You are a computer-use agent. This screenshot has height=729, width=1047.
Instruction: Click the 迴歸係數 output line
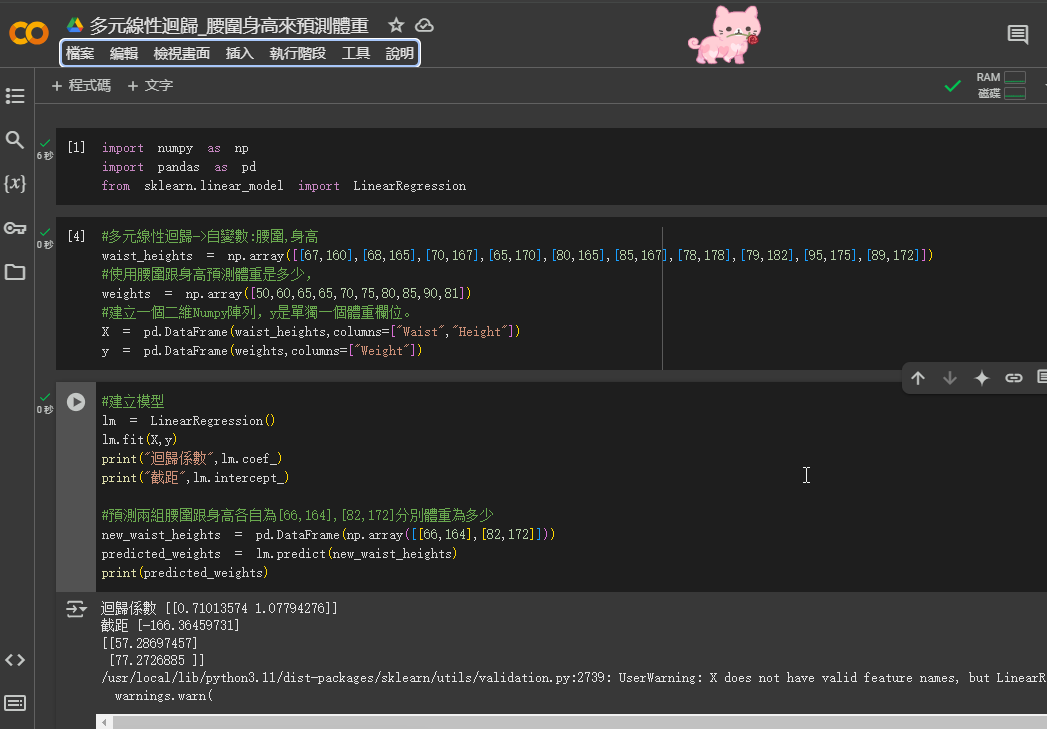219,608
